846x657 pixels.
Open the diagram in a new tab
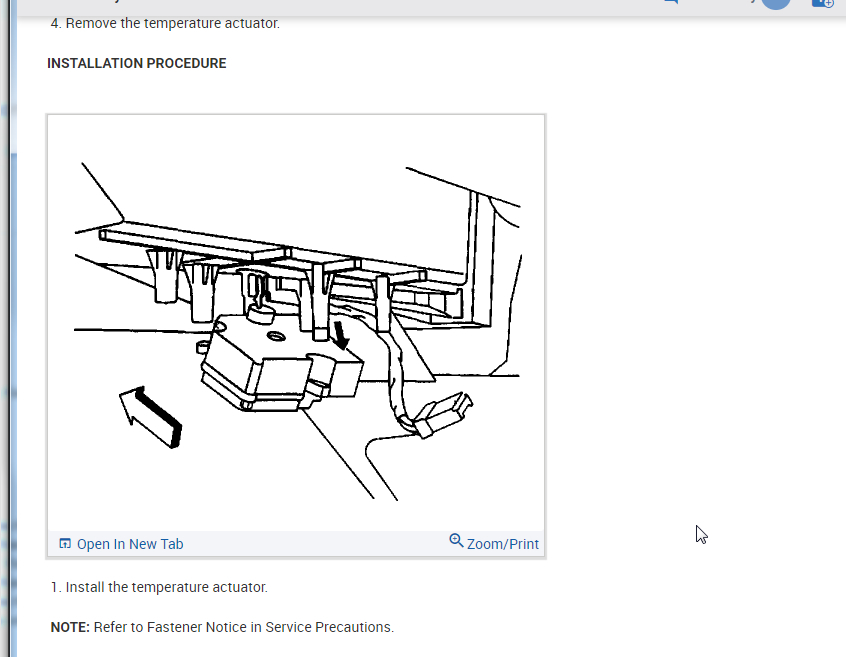121,544
